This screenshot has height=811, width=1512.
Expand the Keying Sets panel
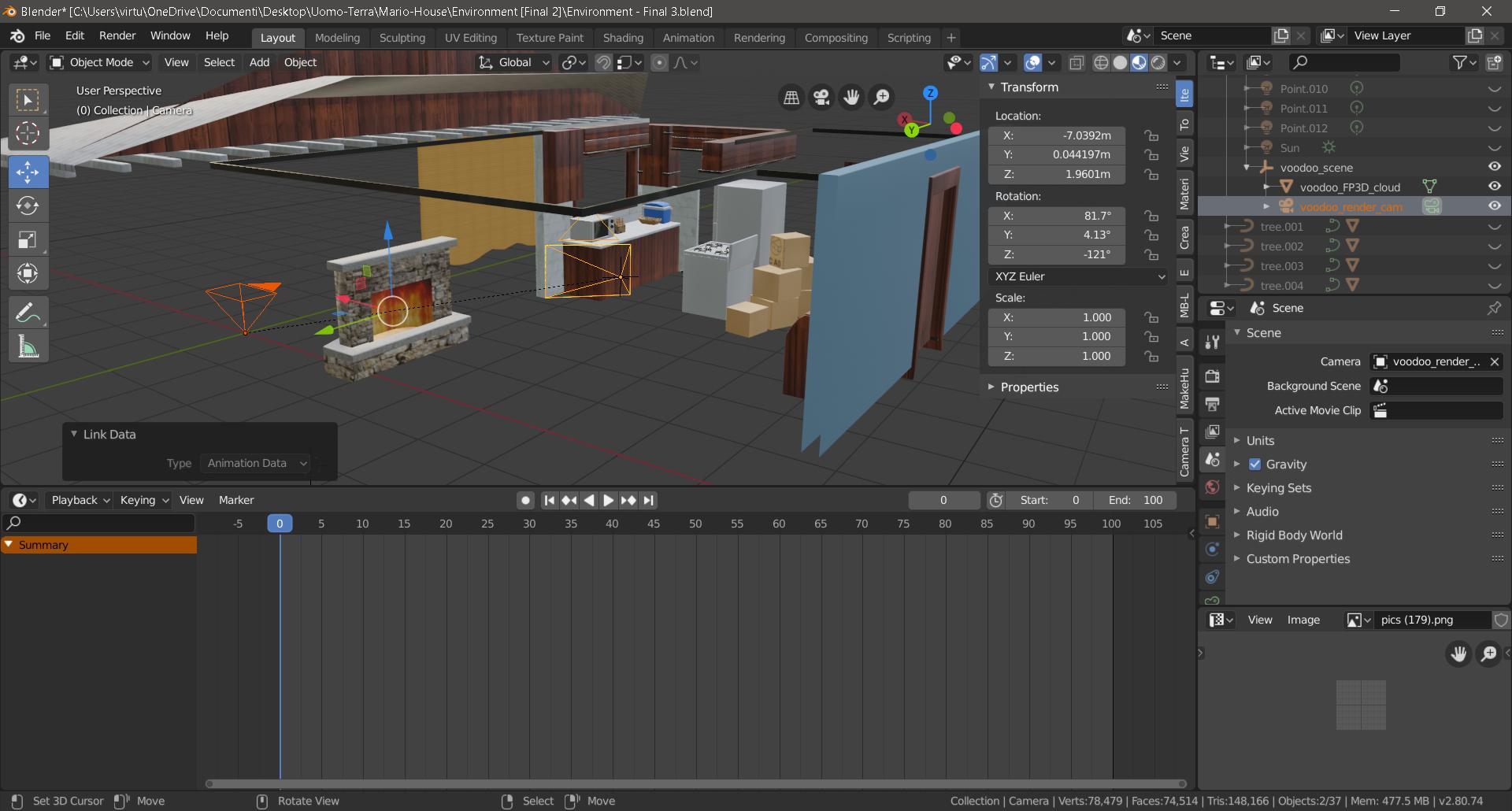1278,488
